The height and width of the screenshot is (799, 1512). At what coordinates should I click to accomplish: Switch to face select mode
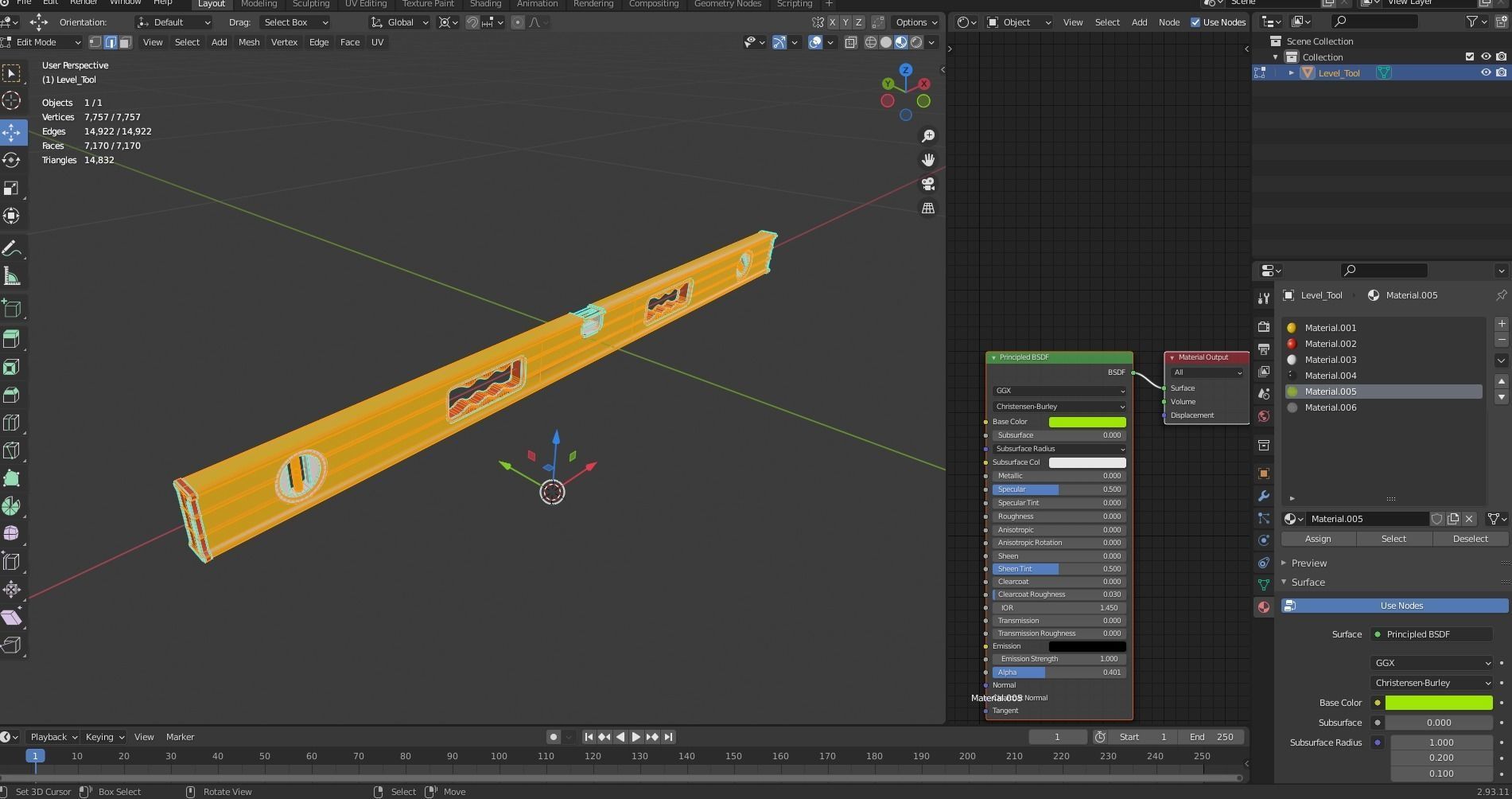[125, 42]
